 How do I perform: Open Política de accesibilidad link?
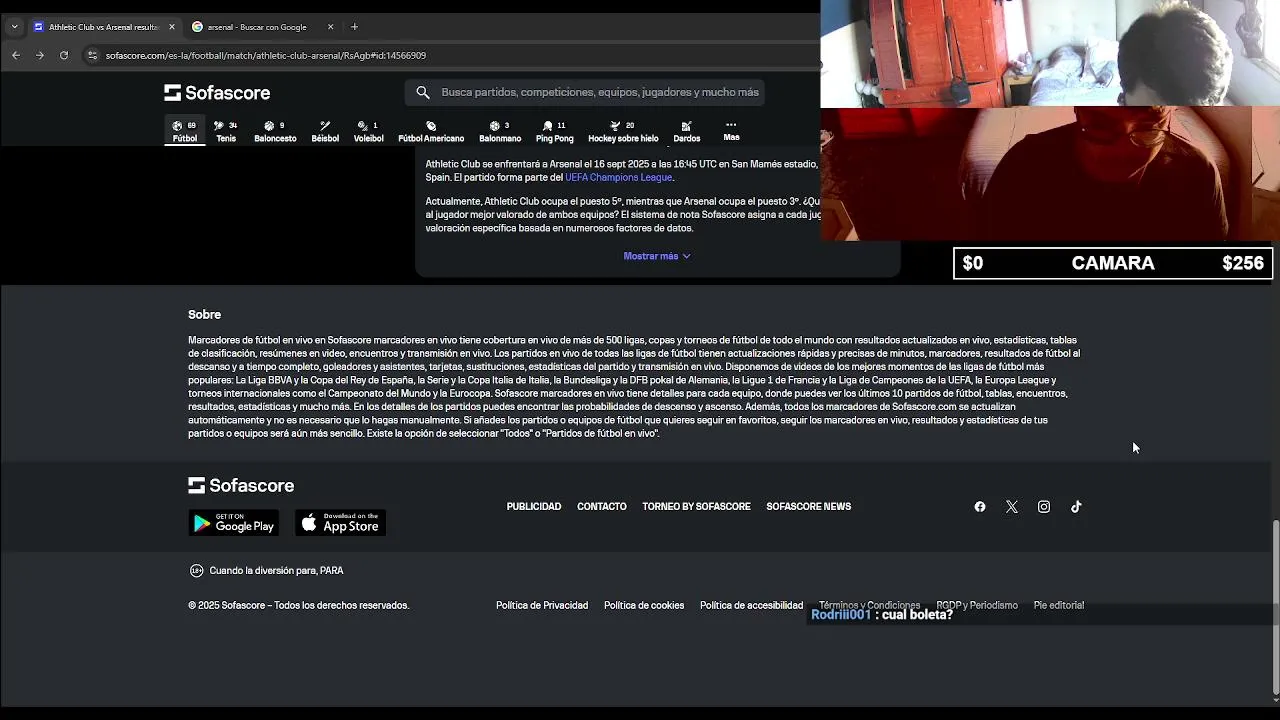click(x=751, y=605)
